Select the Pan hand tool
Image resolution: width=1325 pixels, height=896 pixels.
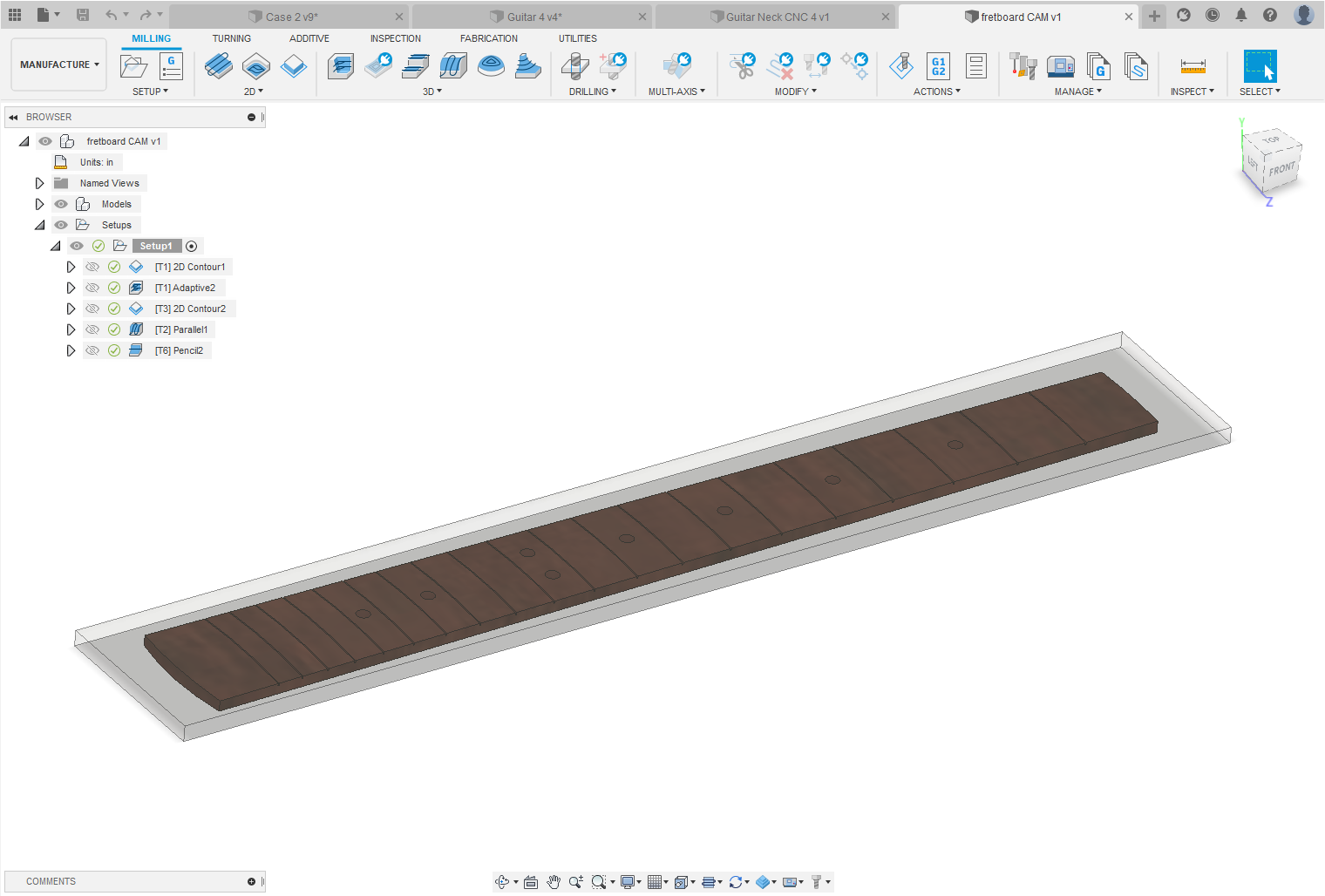(554, 882)
